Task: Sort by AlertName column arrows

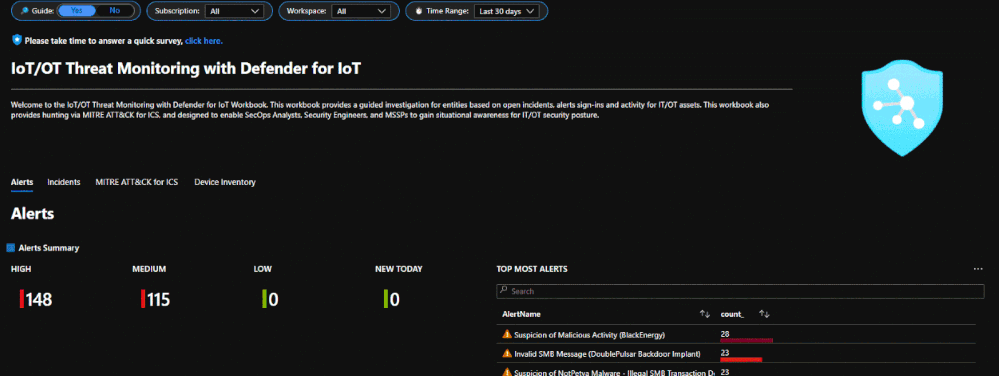Action: [705, 314]
